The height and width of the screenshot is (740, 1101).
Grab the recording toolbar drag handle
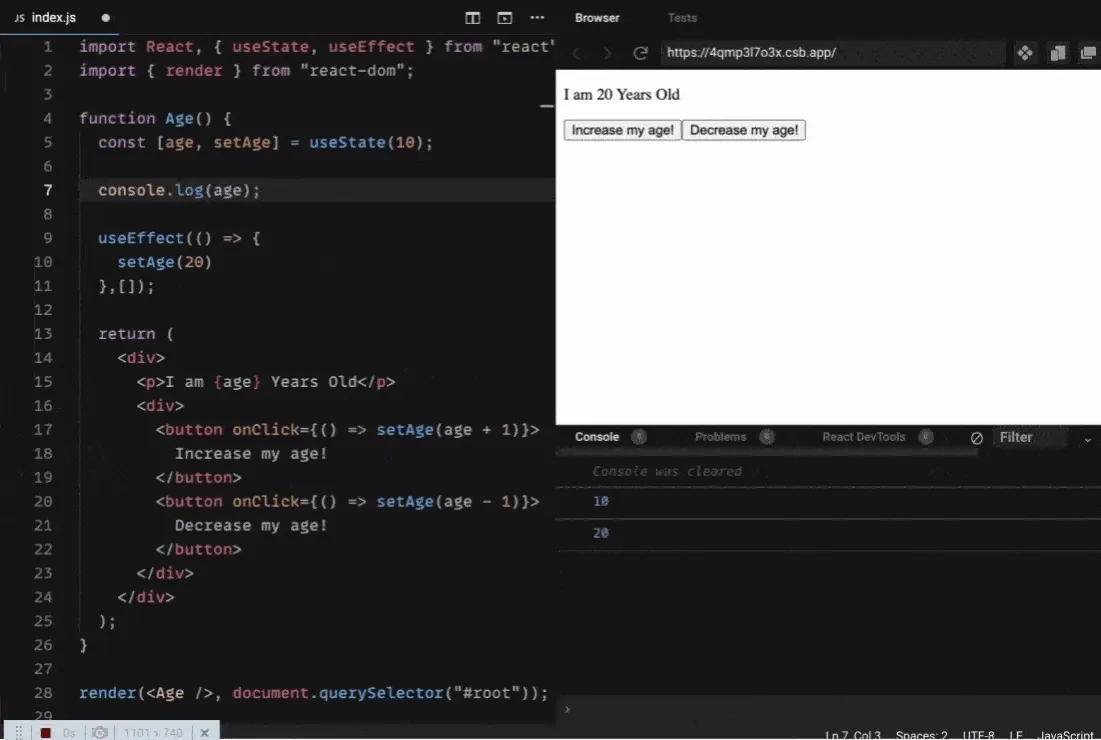(x=19, y=732)
